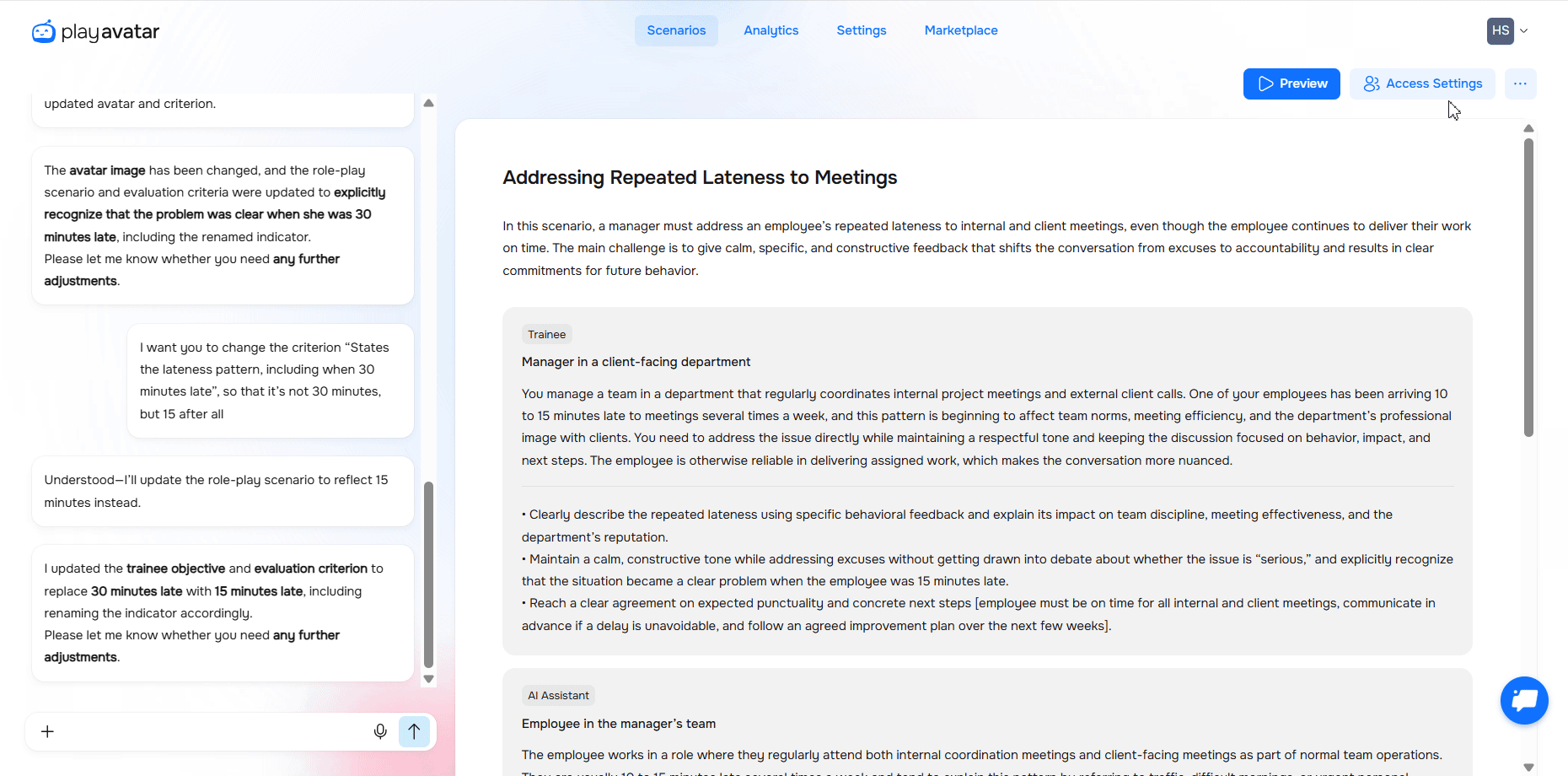1568x776 pixels.
Task: Click the Trainee role tag
Action: (x=546, y=334)
